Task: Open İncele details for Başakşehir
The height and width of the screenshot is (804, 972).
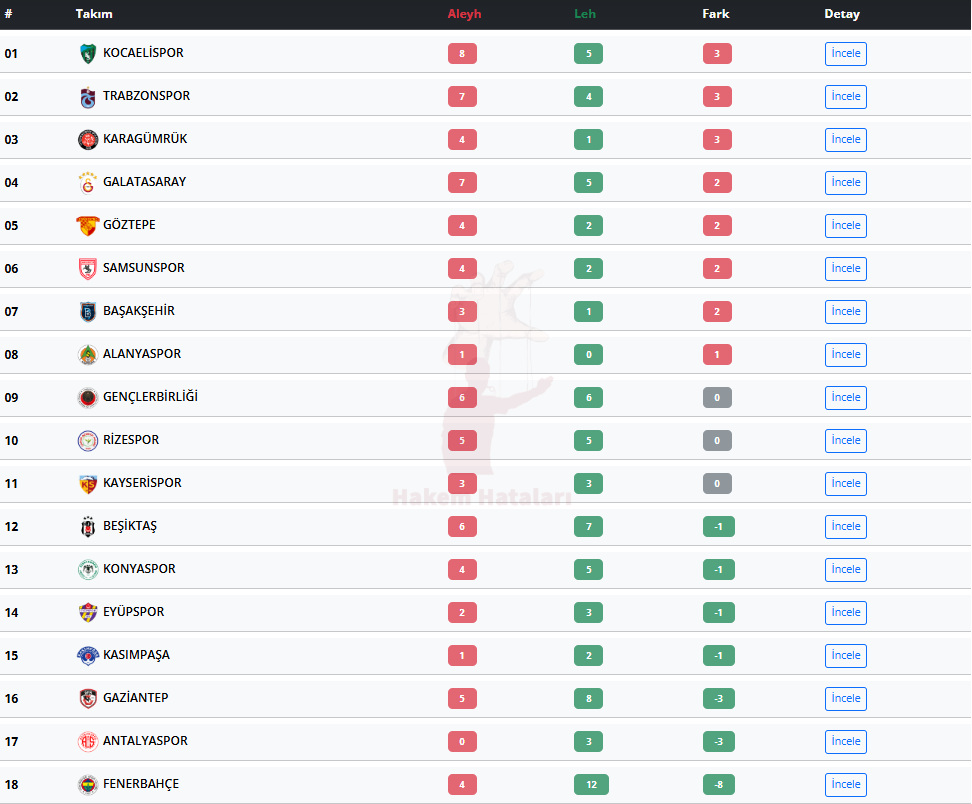Action: point(846,311)
